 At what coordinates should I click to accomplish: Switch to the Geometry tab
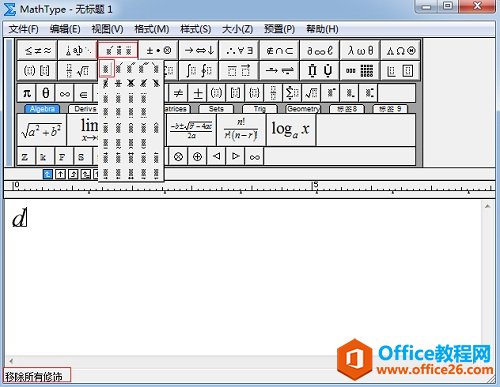pyautogui.click(x=303, y=109)
